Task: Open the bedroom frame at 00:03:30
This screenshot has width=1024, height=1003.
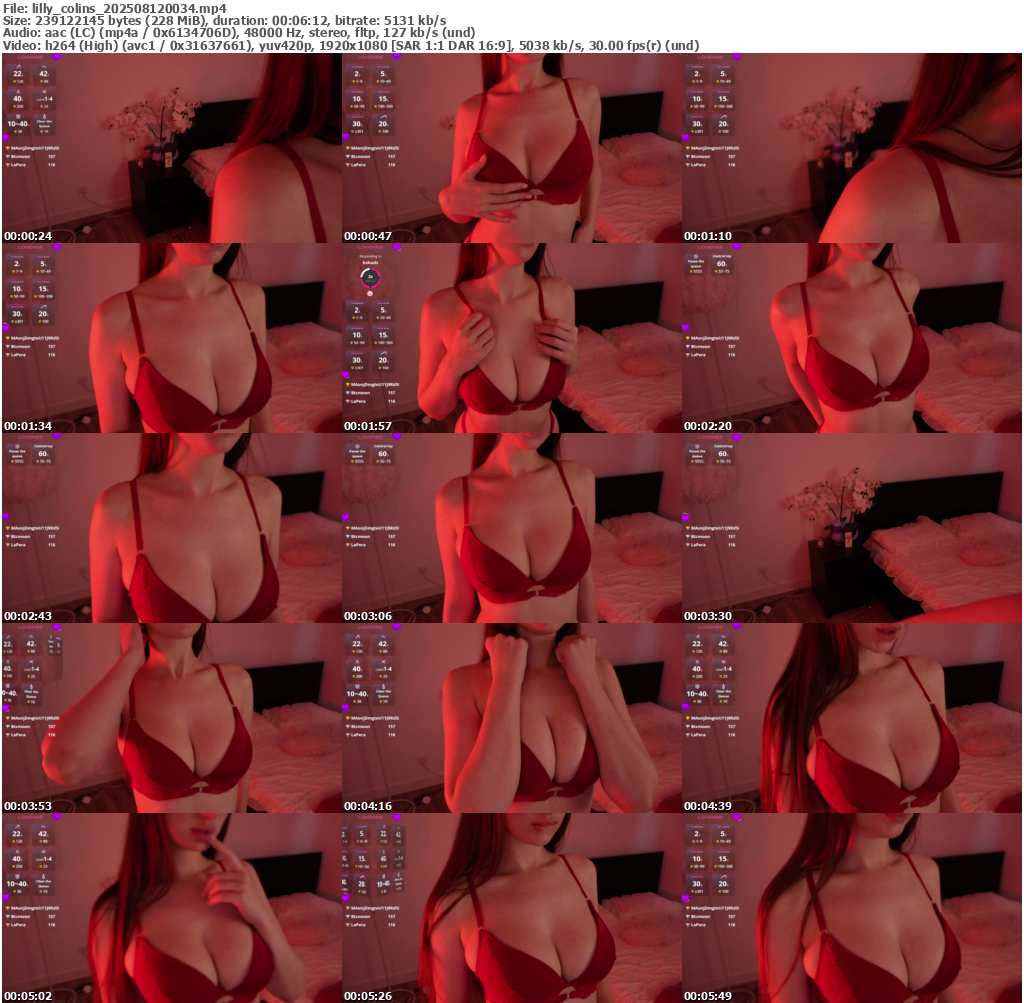Action: click(x=852, y=528)
